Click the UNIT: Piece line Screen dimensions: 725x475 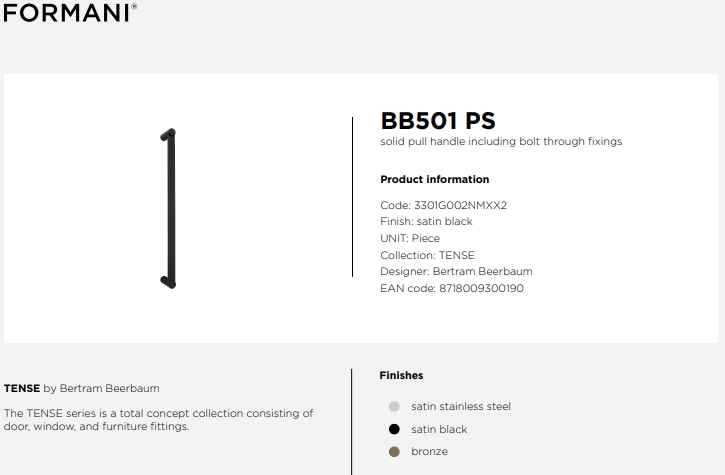[x=410, y=239]
